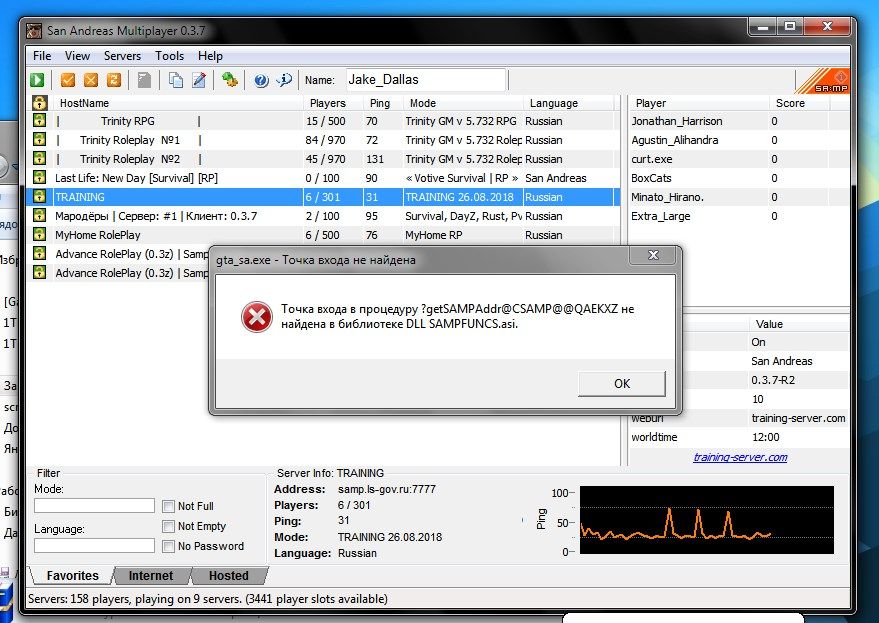This screenshot has width=879, height=623.
Task: Select player BoxCats in player list
Action: [739, 178]
